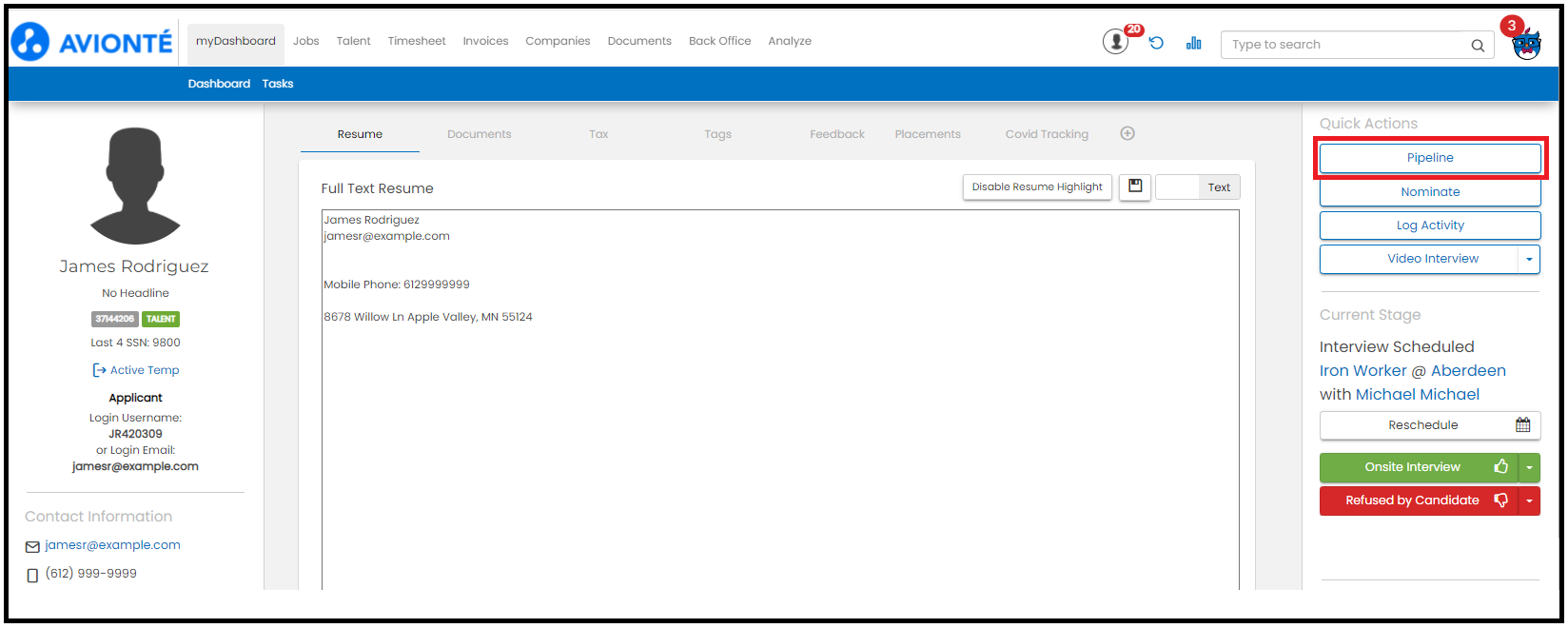Viewport: 1568px width, 628px height.
Task: Save resume using the floppy disk icon
Action: click(1135, 186)
